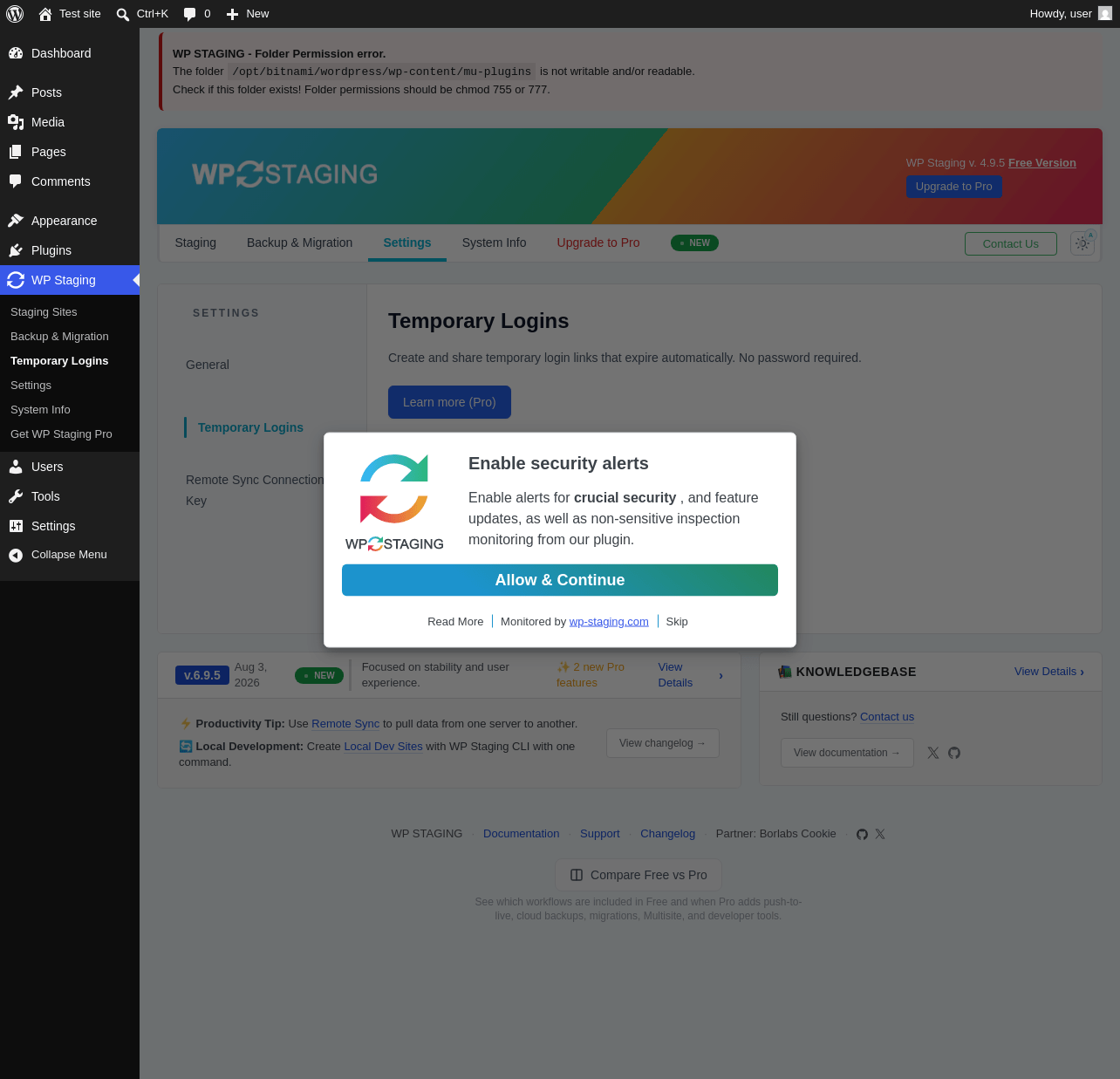Click the Plugins plug icon
This screenshot has height=1079, width=1120.
[x=16, y=250]
